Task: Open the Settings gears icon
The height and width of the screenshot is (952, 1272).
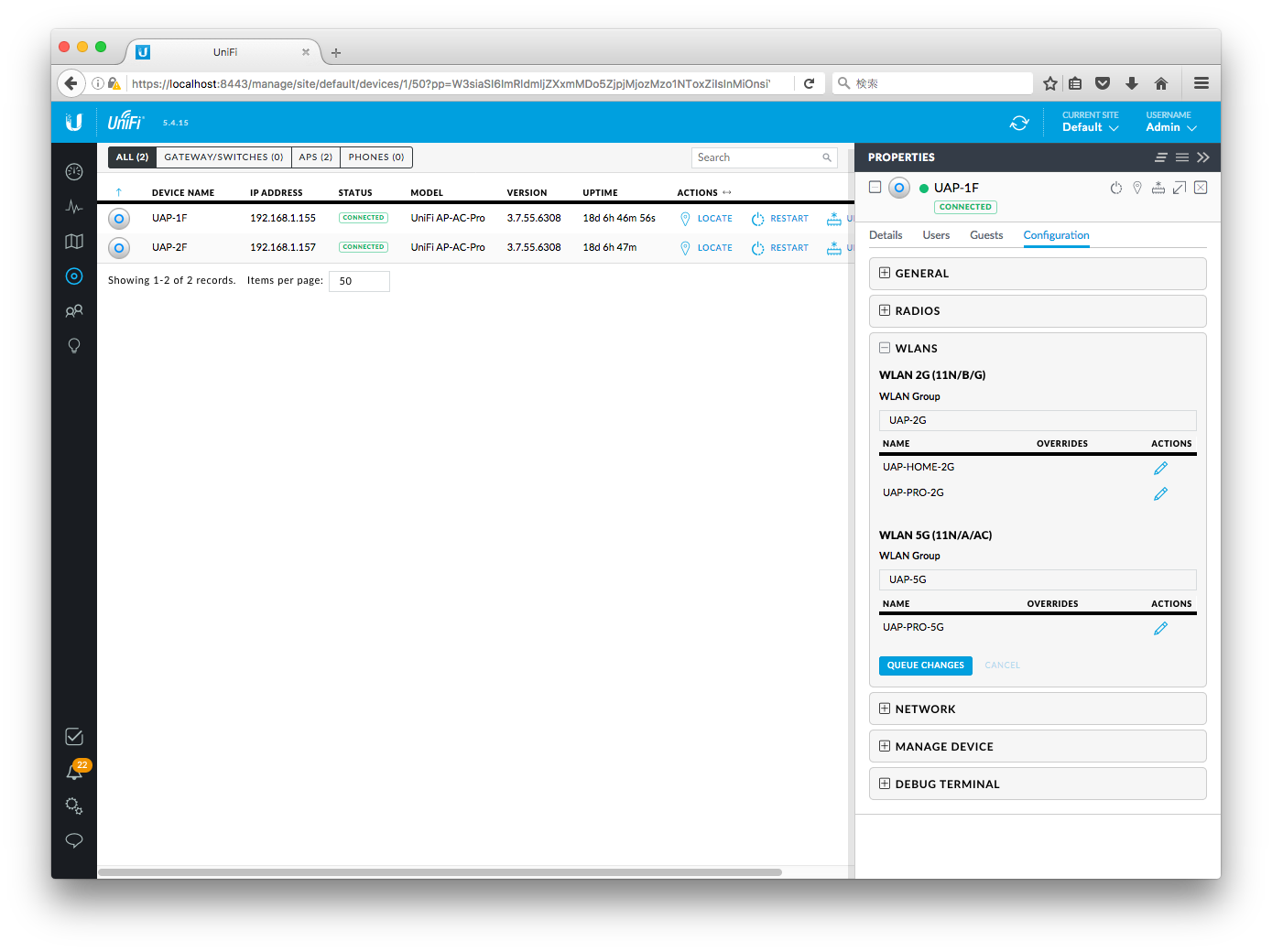Action: tap(74, 806)
